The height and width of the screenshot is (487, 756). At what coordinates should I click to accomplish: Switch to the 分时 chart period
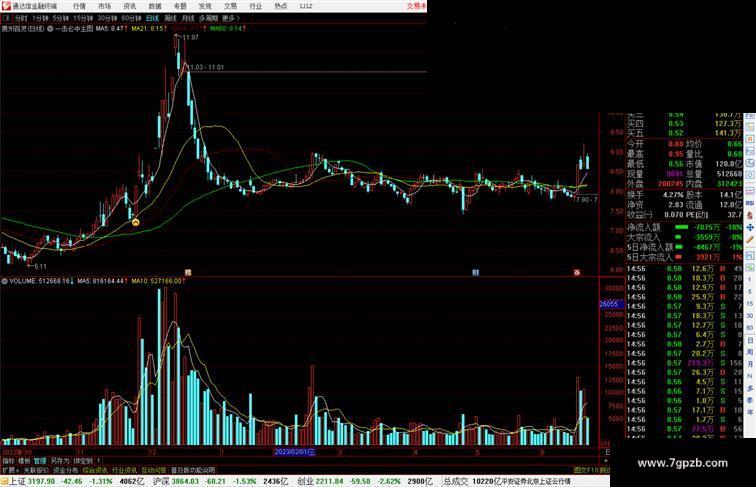point(21,18)
